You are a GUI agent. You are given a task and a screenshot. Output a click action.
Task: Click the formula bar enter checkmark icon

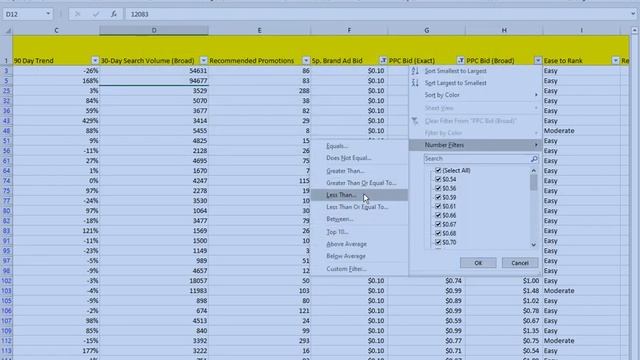(96, 14)
